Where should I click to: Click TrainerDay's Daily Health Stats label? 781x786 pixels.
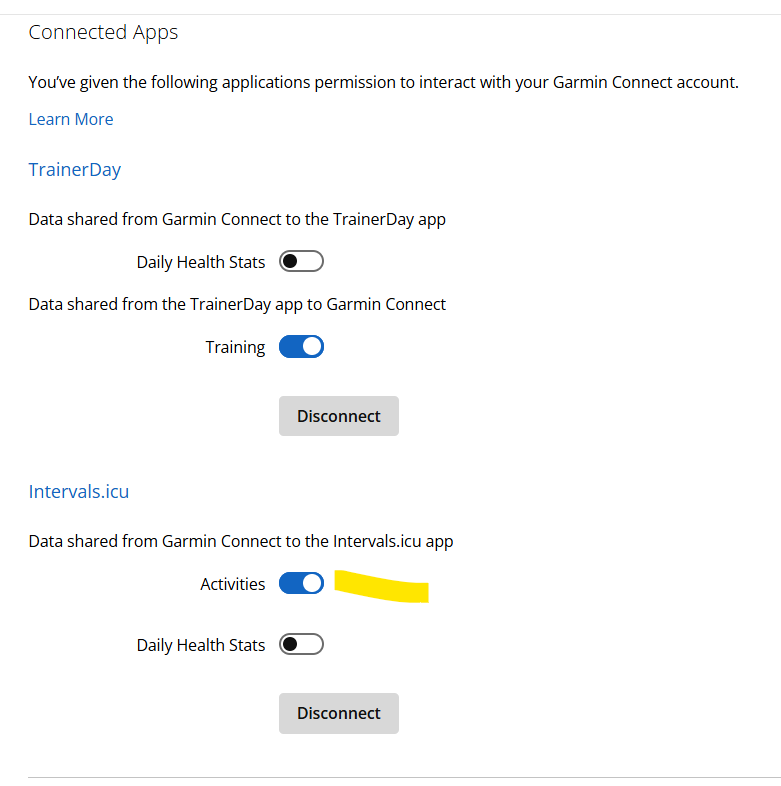(x=201, y=262)
